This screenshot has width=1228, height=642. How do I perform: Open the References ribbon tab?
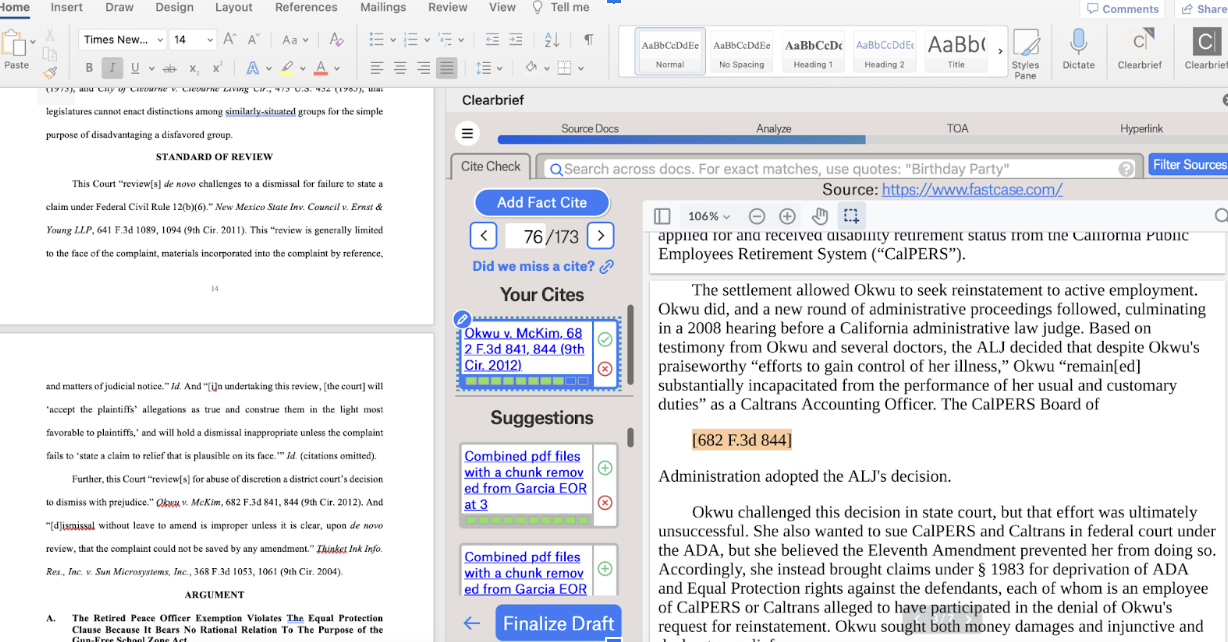(306, 7)
